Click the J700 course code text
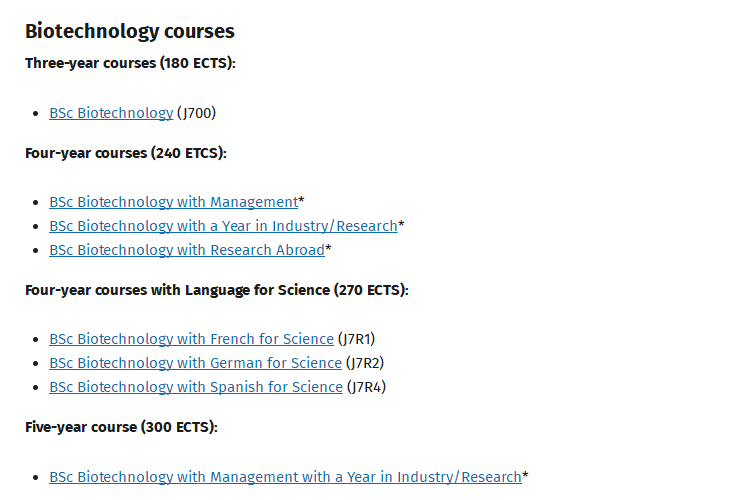The image size is (748, 500). pos(197,113)
